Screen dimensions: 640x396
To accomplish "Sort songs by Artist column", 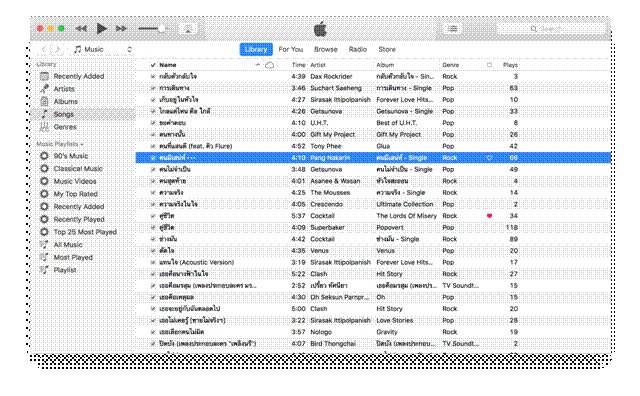I will tap(318, 65).
